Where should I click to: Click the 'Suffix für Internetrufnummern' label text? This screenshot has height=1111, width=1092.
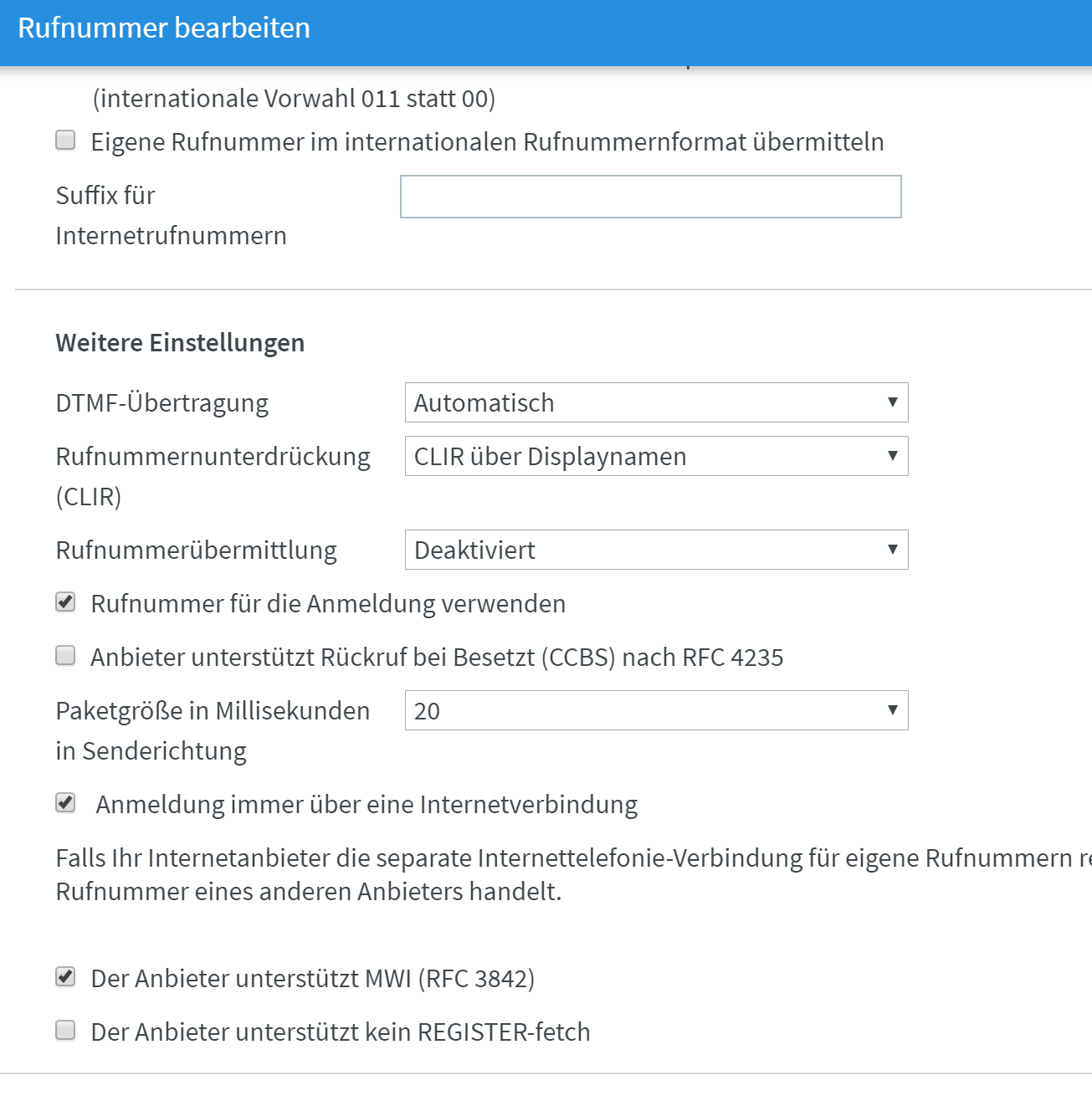105,196
